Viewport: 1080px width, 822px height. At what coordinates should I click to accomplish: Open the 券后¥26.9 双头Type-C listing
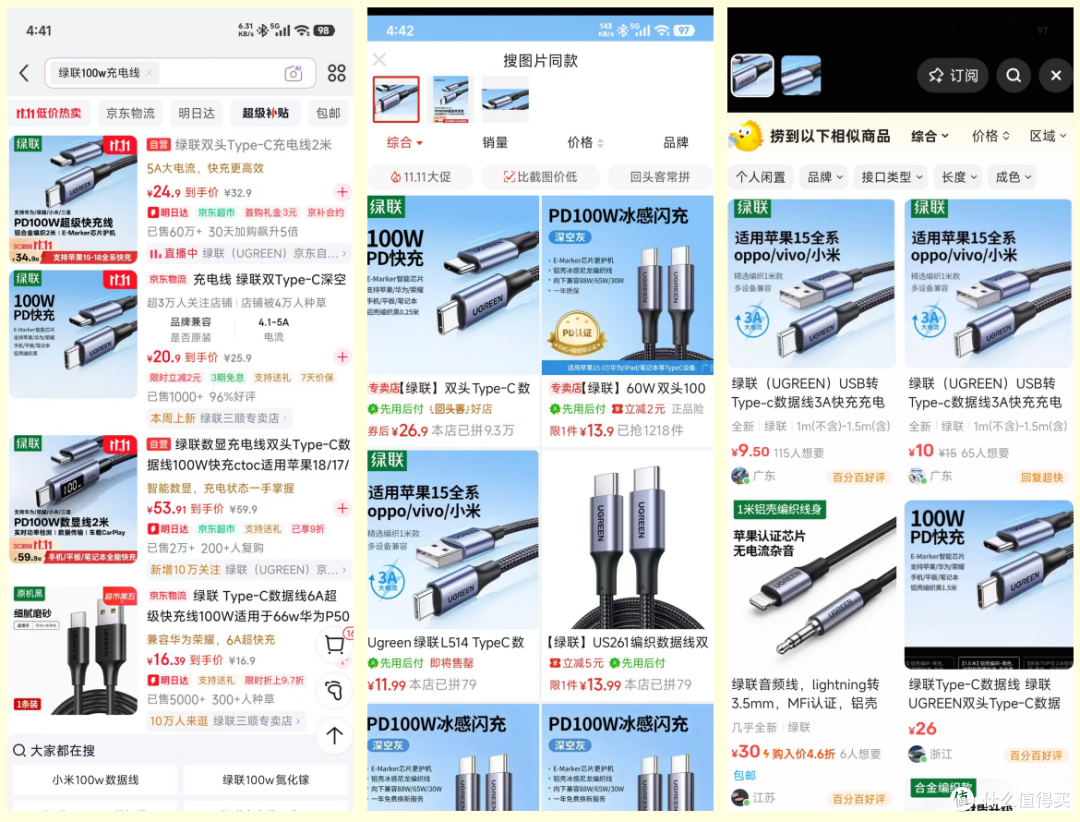(453, 318)
